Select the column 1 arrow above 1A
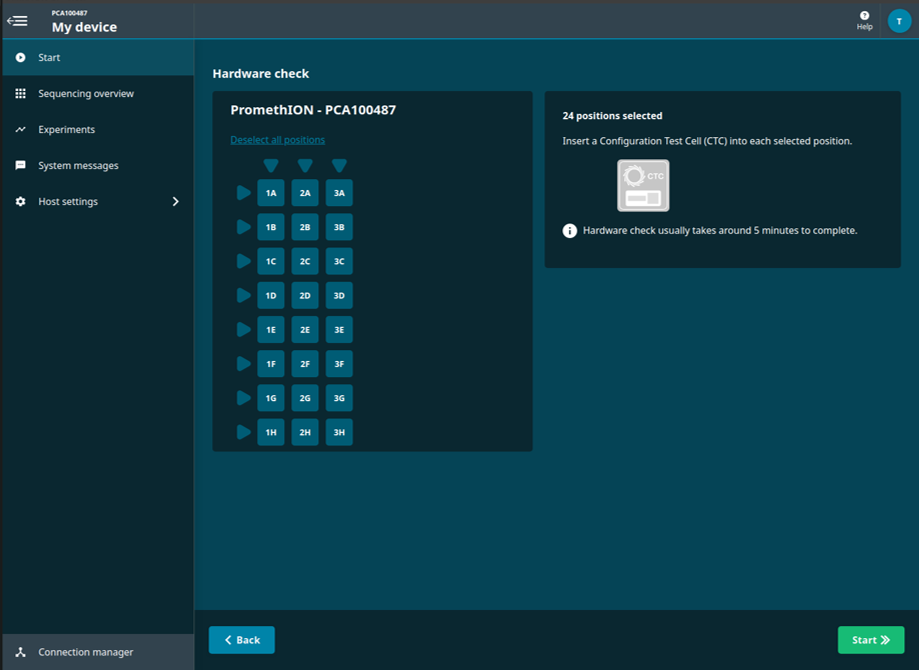 [271, 165]
